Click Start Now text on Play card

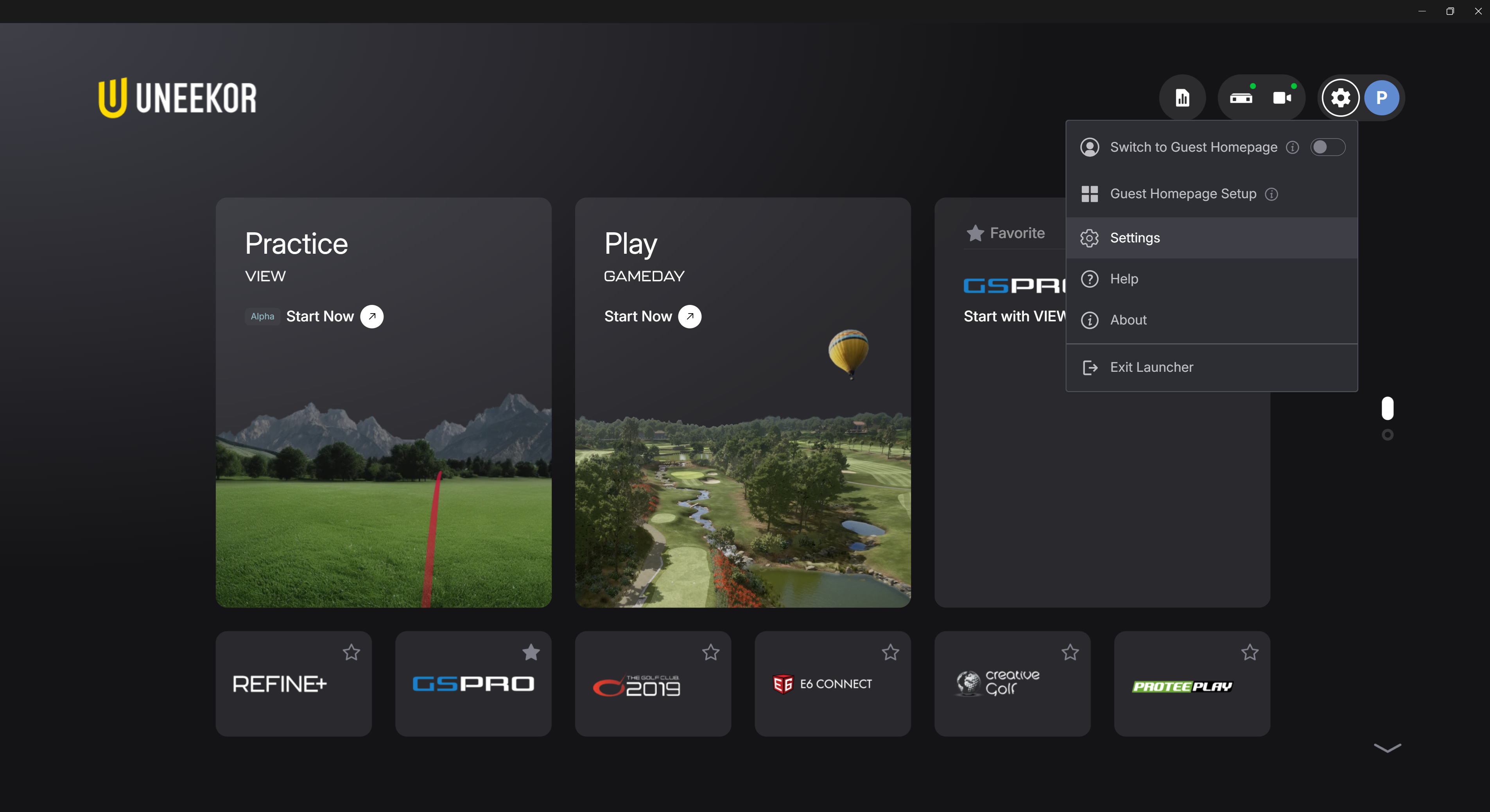point(638,316)
